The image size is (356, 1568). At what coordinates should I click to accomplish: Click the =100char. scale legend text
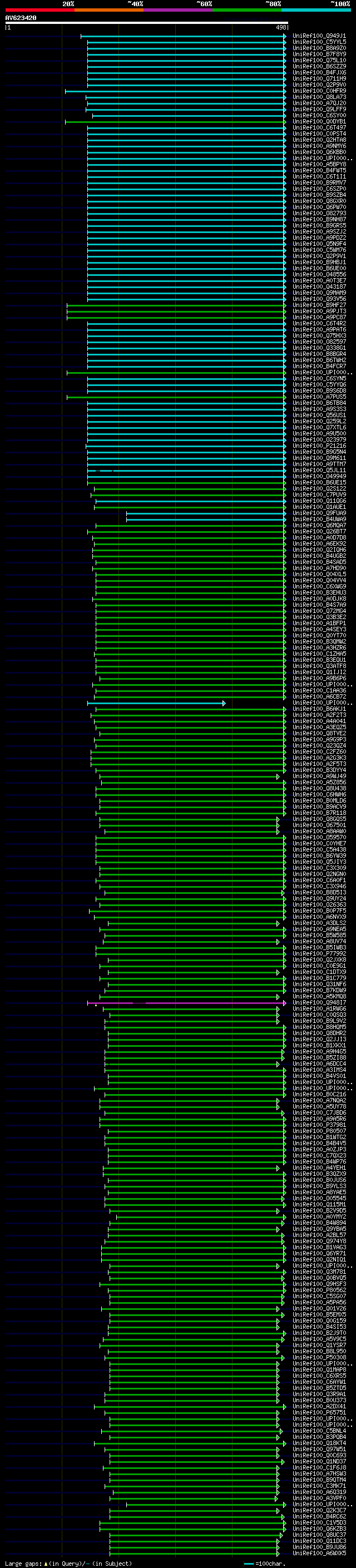[x=270, y=1563]
